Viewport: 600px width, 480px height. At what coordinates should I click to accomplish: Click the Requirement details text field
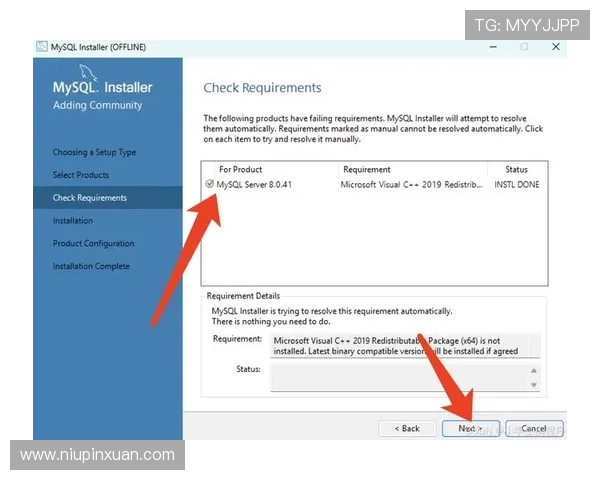click(405, 346)
